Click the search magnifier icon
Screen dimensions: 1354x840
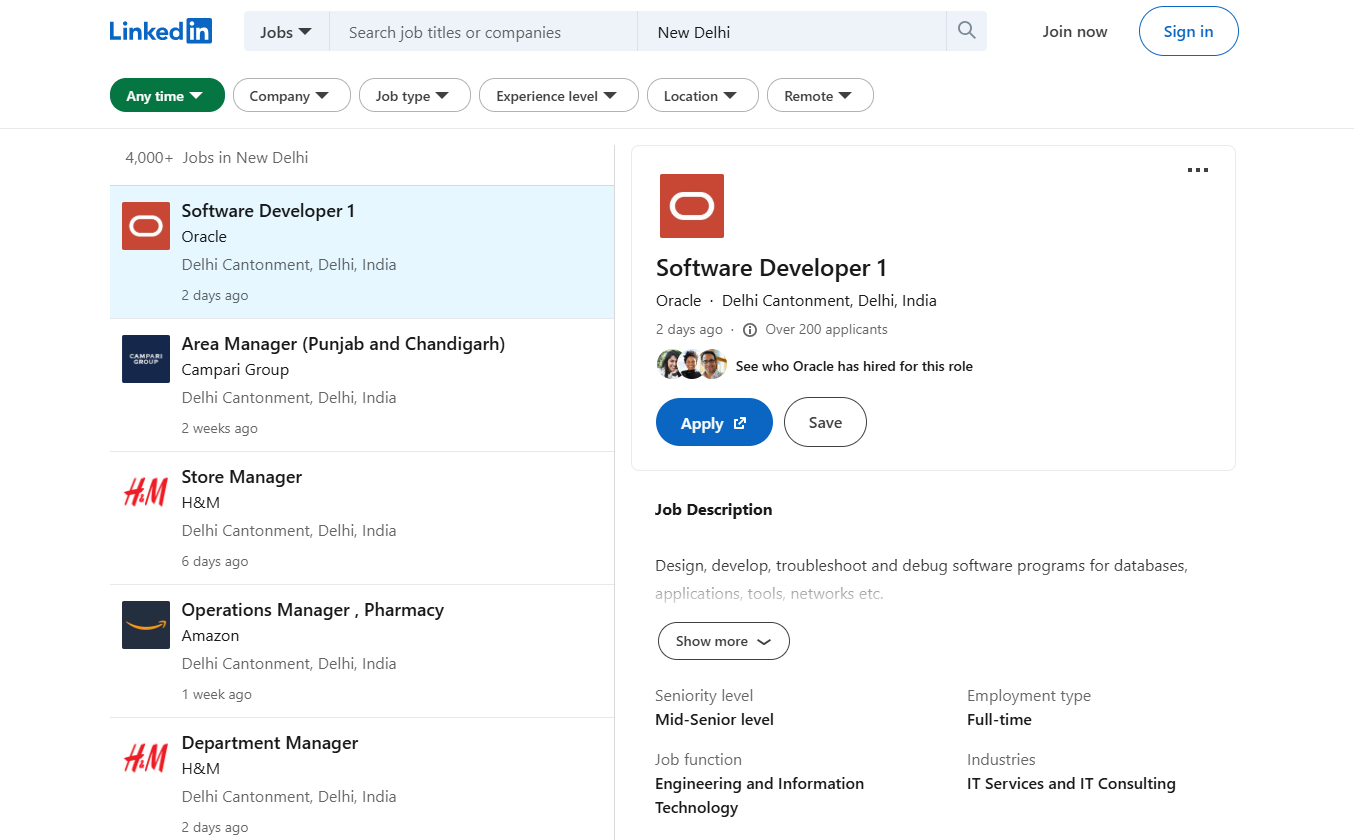pos(966,31)
